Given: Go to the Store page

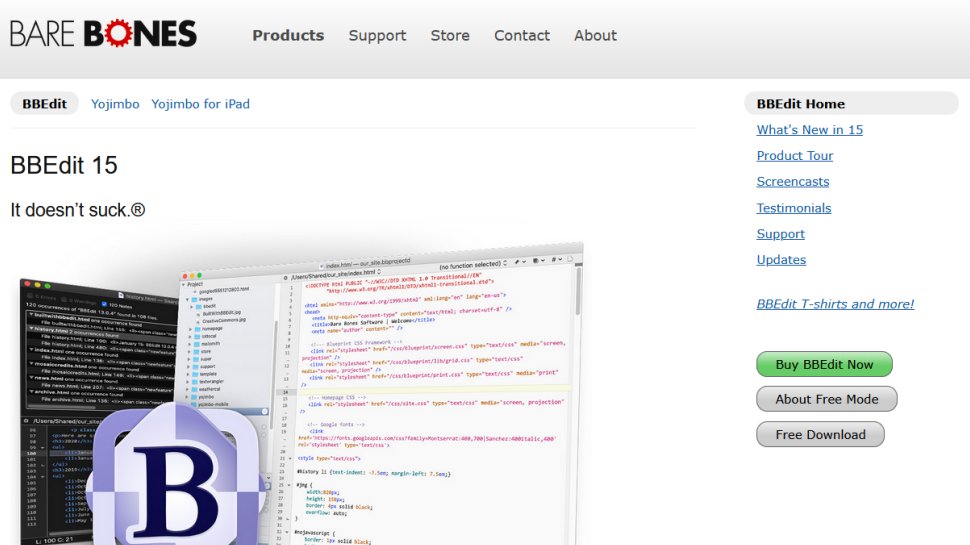Looking at the screenshot, I should 450,35.
